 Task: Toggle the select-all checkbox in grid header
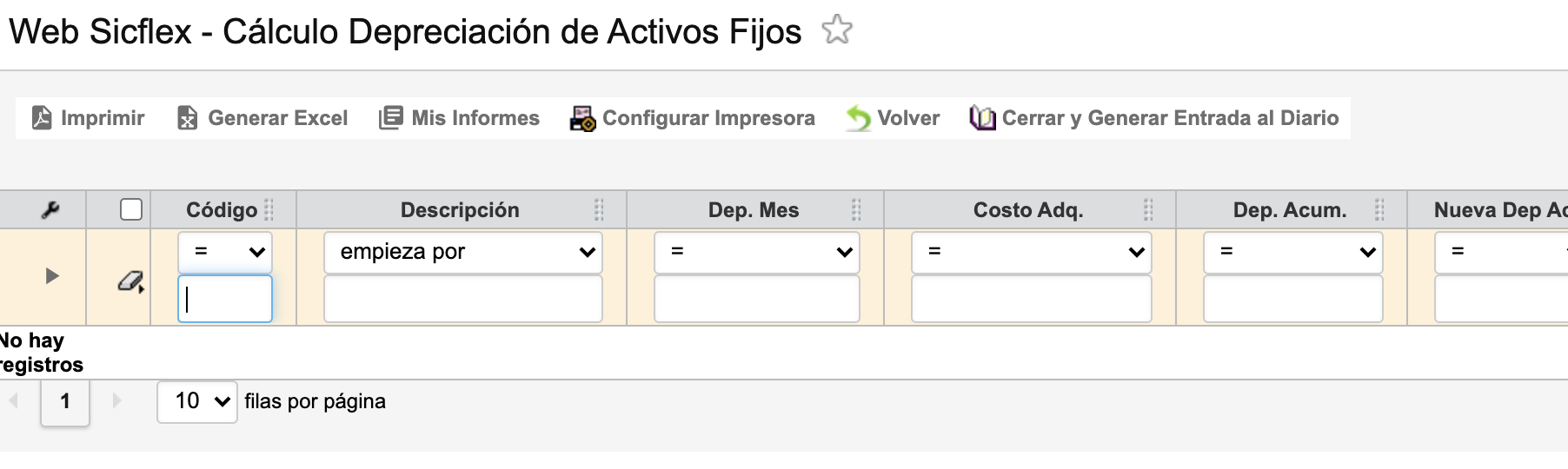pyautogui.click(x=131, y=209)
